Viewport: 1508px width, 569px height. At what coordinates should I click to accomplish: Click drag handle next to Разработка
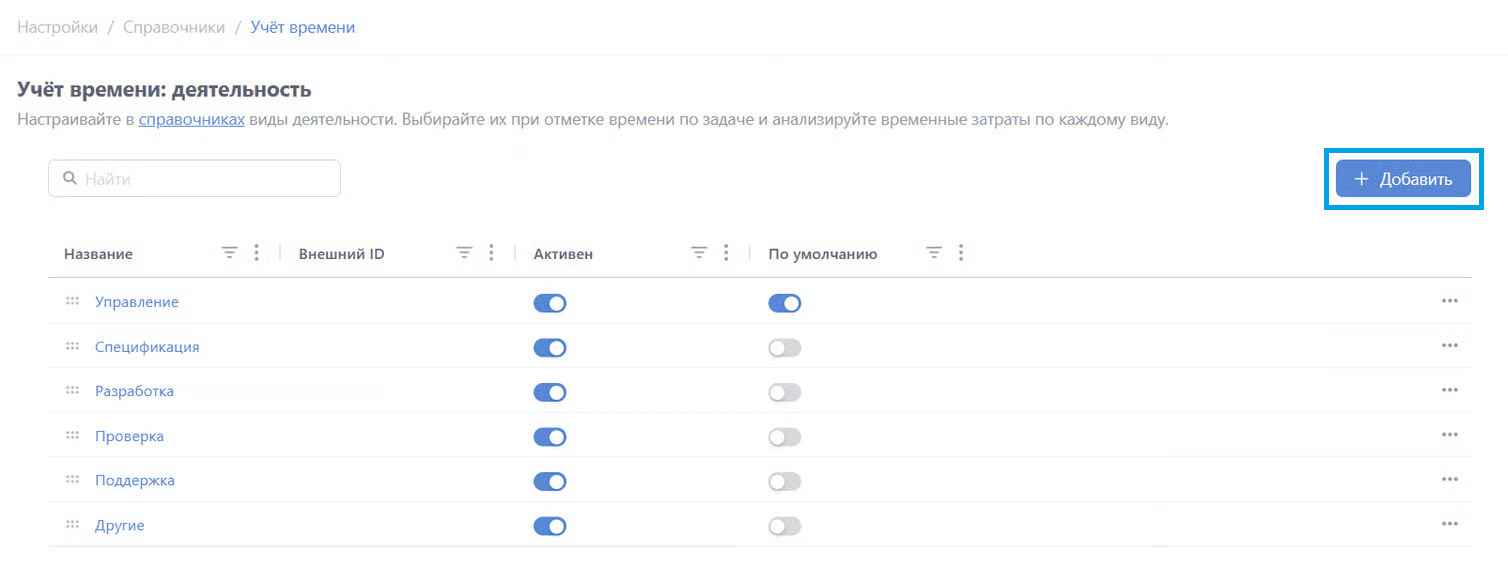(x=72, y=391)
